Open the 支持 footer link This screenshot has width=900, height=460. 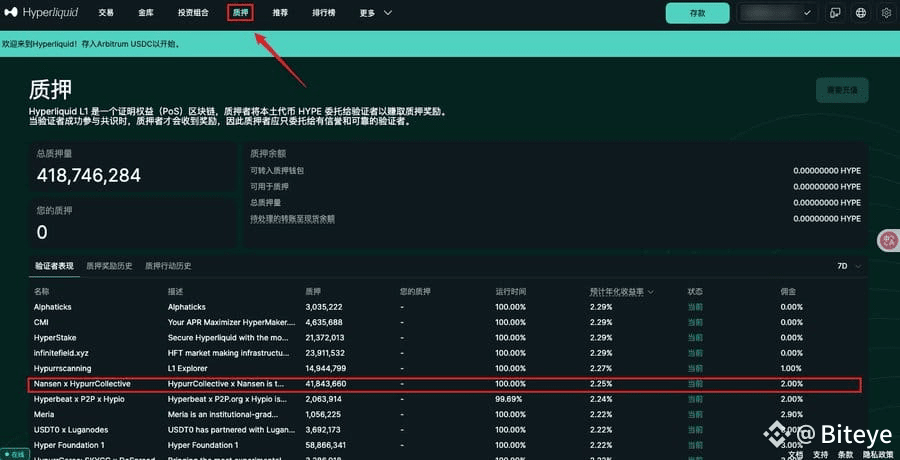coord(821,454)
